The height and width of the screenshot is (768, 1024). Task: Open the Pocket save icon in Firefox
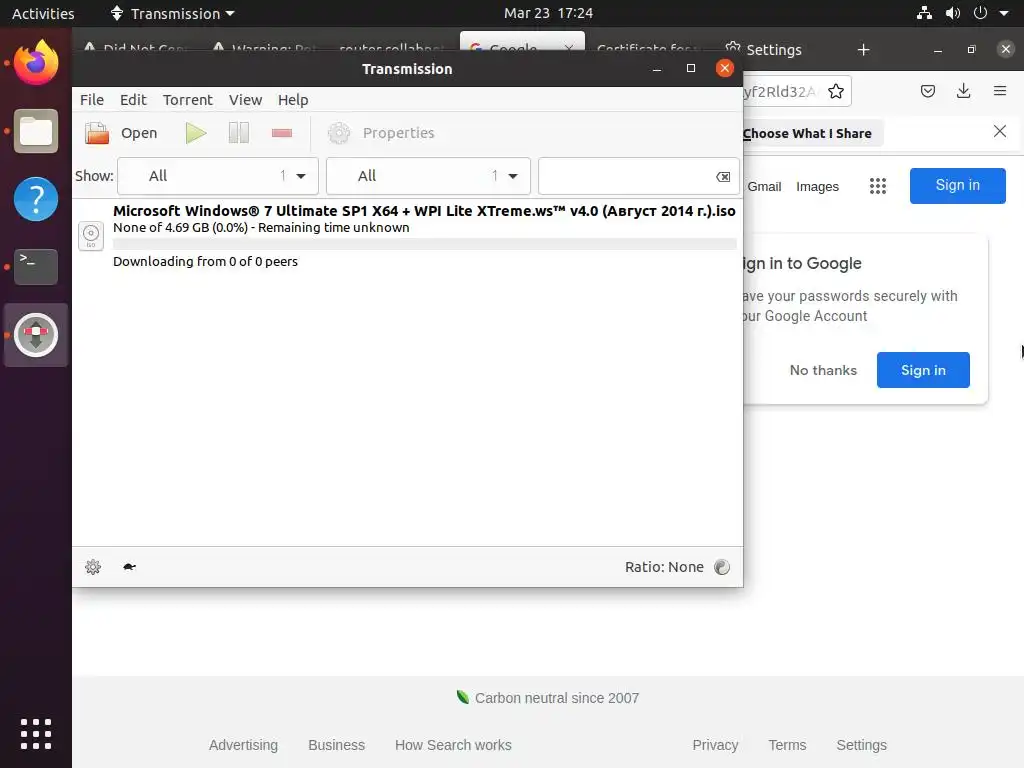928,91
